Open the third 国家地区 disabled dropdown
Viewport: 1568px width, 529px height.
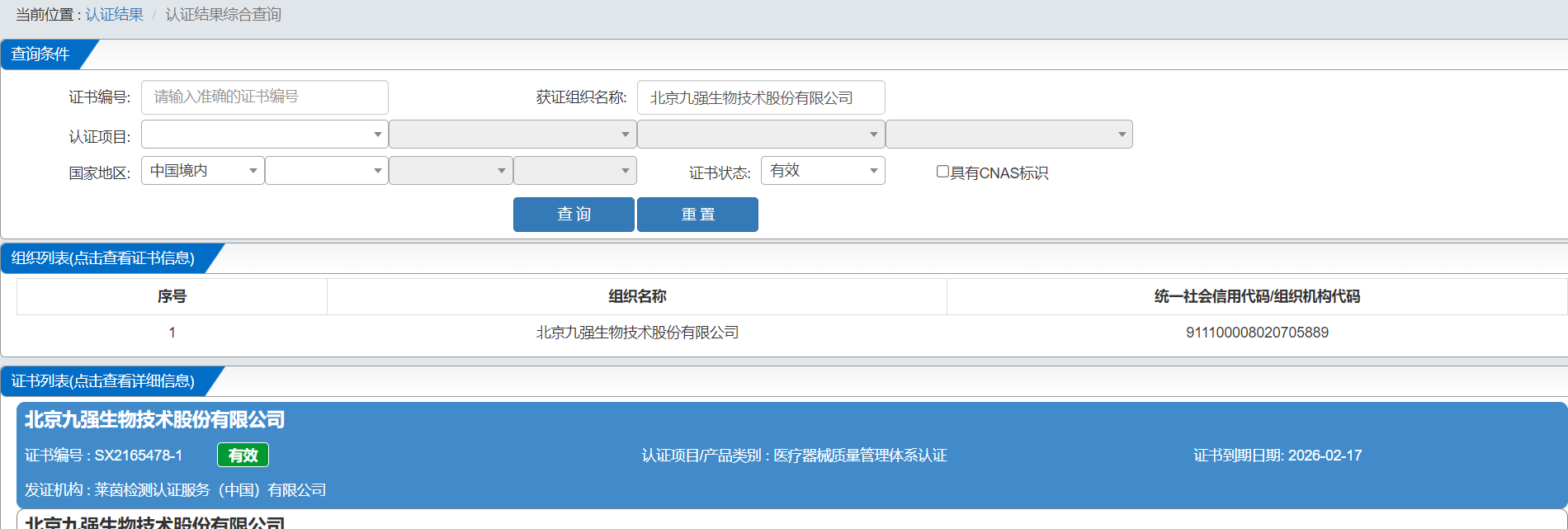tap(451, 171)
